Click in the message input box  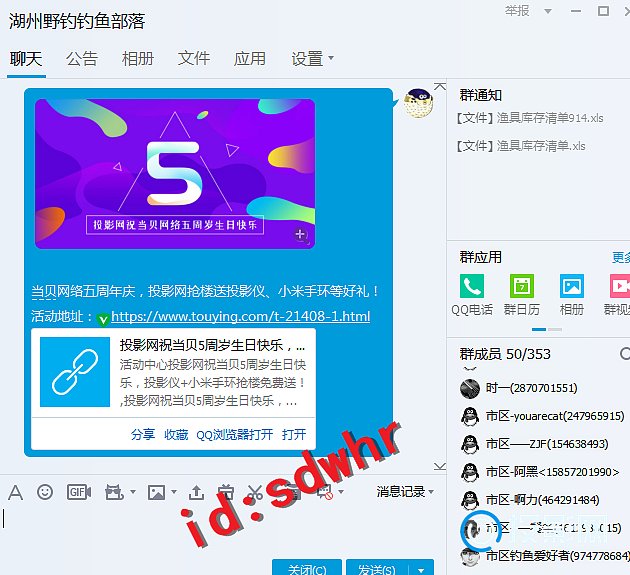pyautogui.click(x=221, y=528)
